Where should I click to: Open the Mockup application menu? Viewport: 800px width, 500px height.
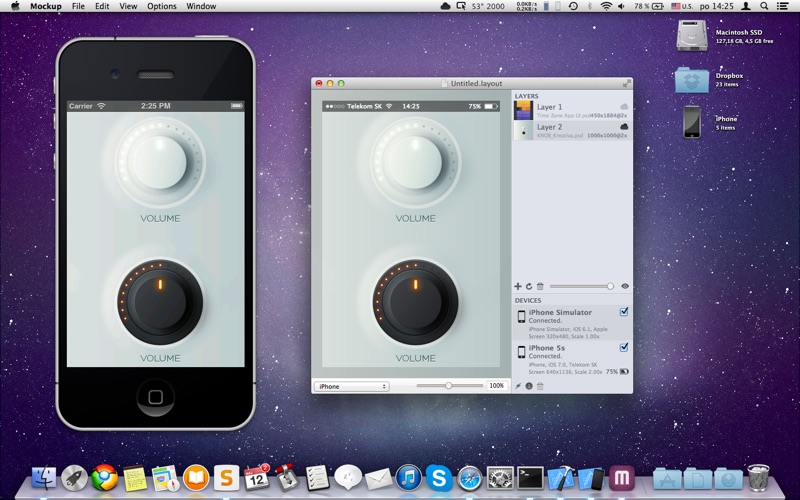46,6
